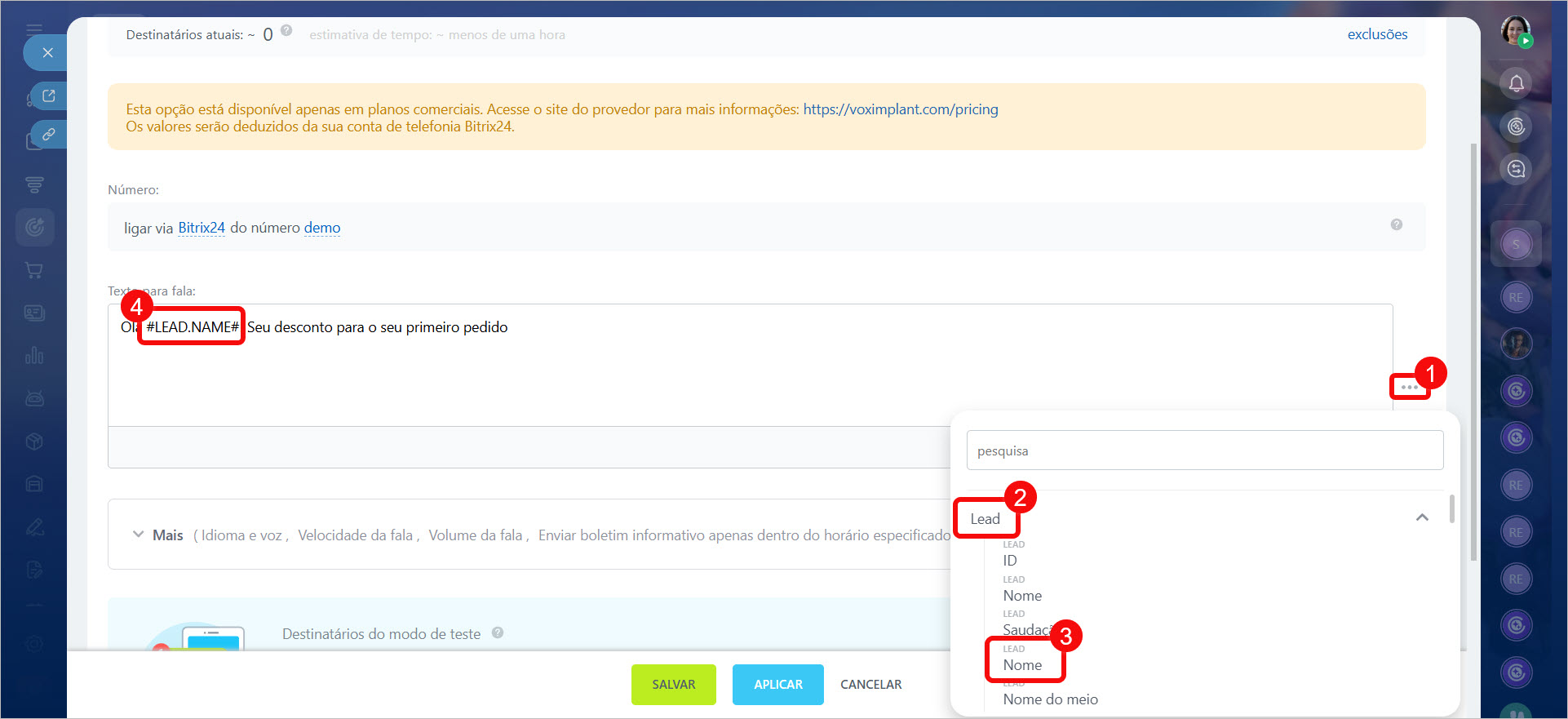Click help icon beside Destinatários atuais count
This screenshot has height=719, width=1568.
click(x=286, y=30)
